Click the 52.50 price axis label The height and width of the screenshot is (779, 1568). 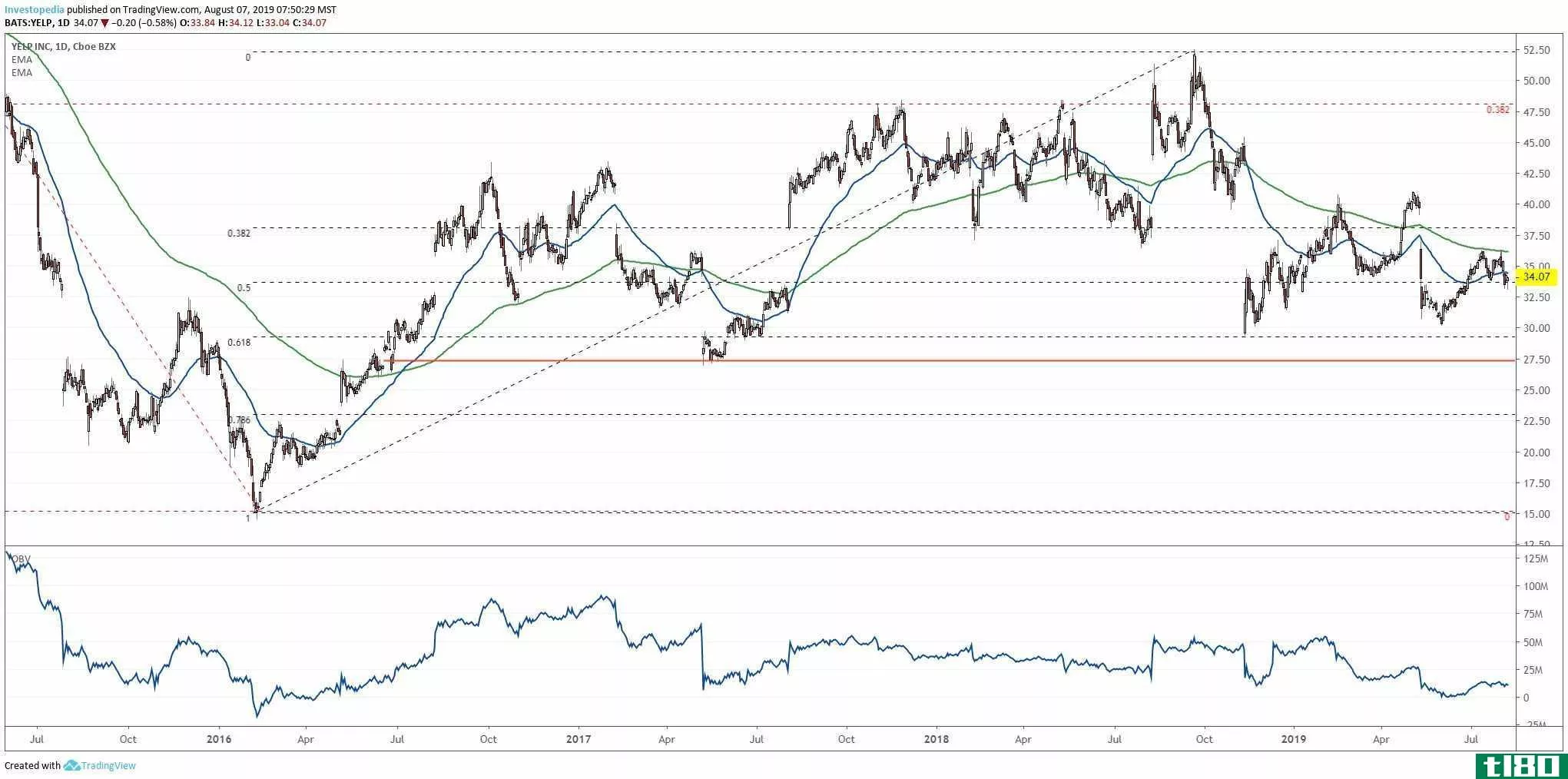pos(1536,50)
